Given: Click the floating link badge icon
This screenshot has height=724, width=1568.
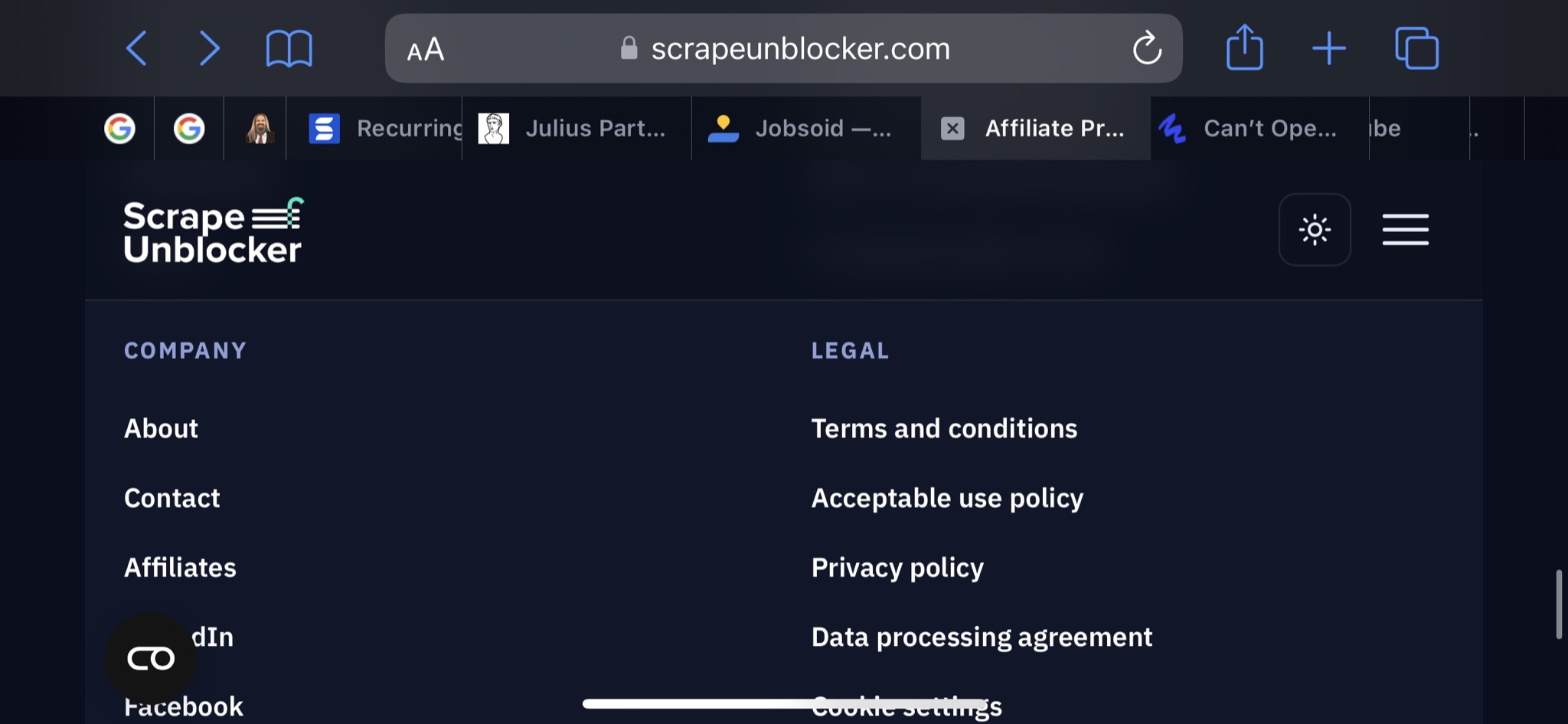Looking at the screenshot, I should coord(151,658).
